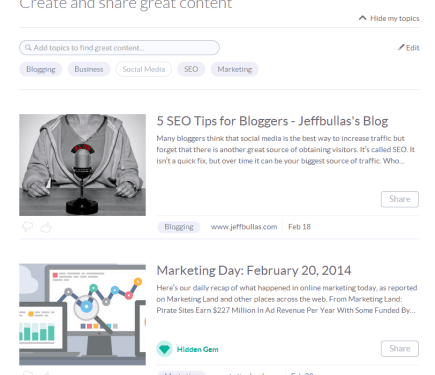Click the Hidden Gem diamond icon
The width and height of the screenshot is (435, 375).
[x=164, y=349]
